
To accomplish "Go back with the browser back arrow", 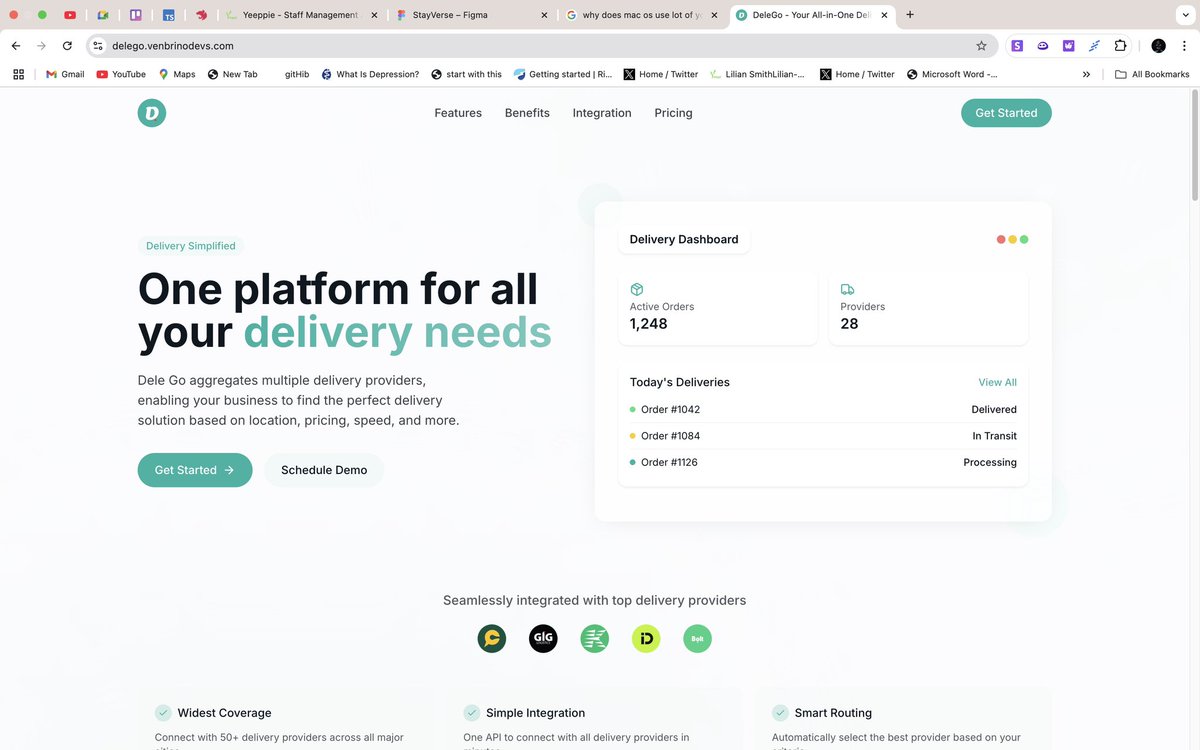I will 16,46.
